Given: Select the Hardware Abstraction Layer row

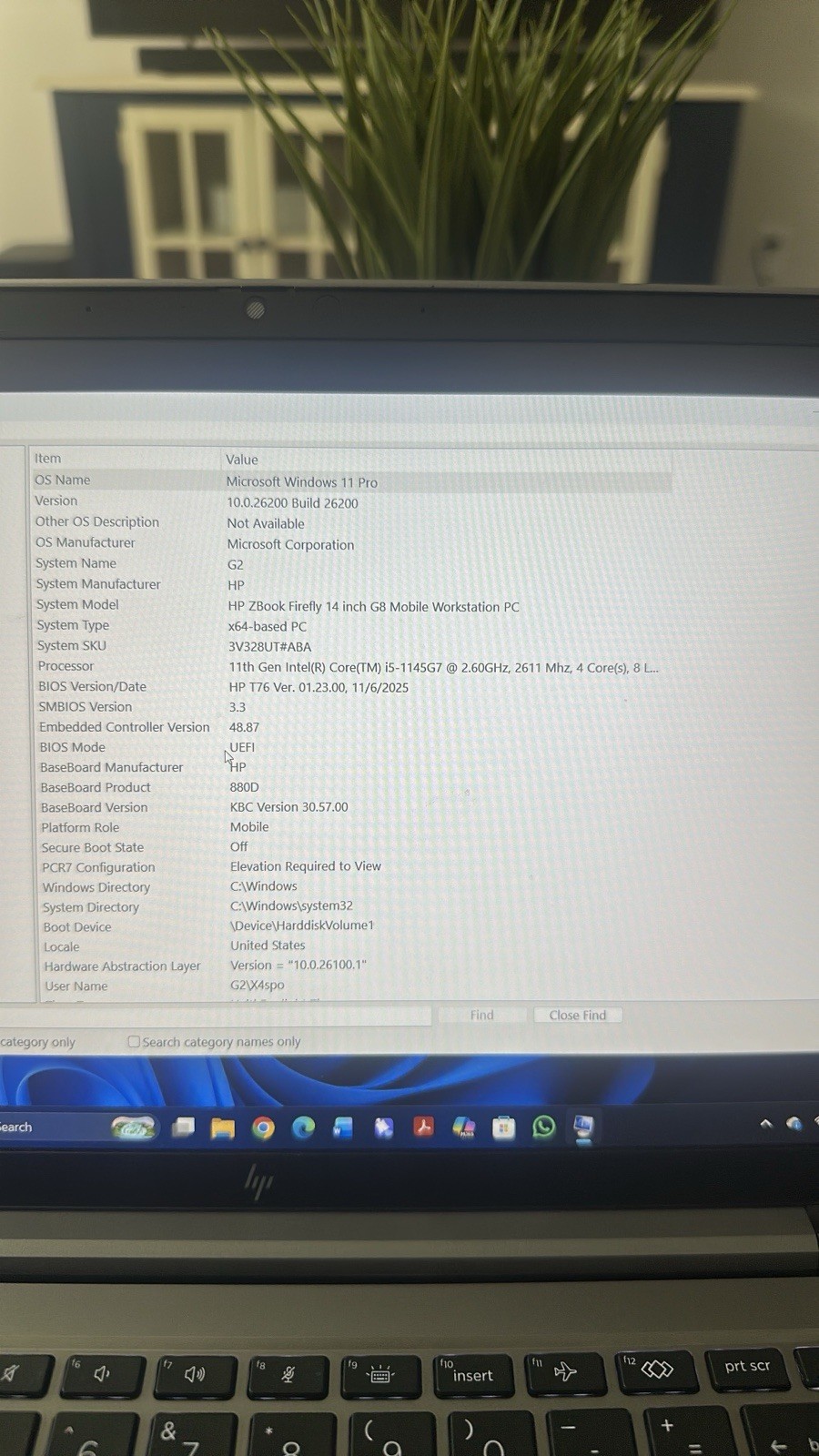Looking at the screenshot, I should pos(351,966).
